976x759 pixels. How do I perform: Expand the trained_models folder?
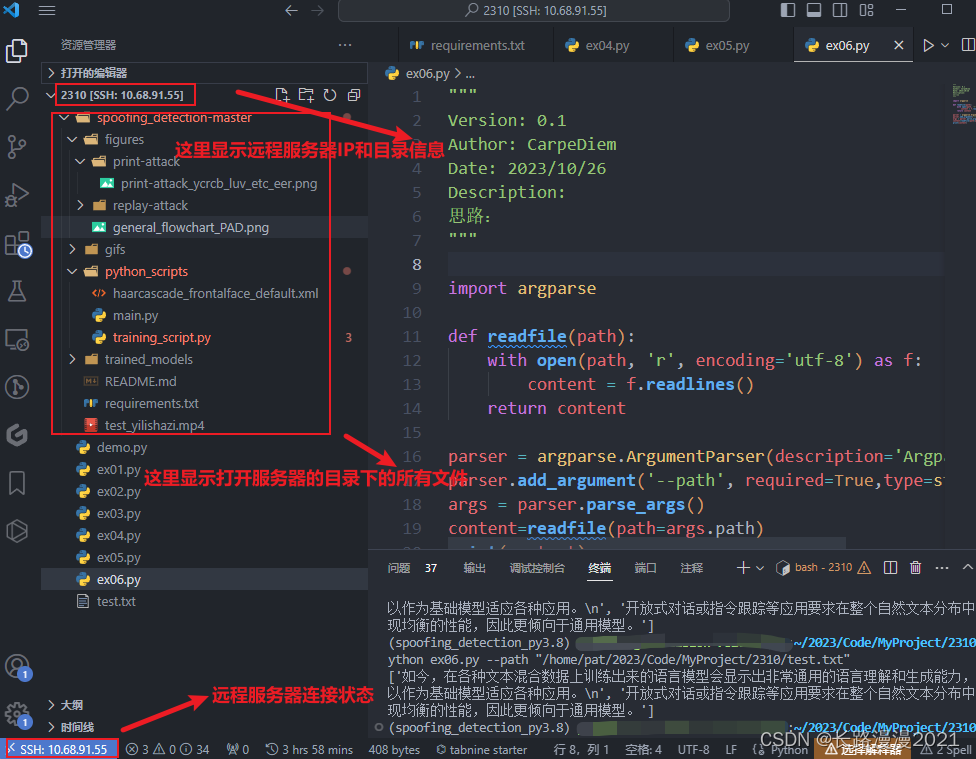[x=72, y=359]
